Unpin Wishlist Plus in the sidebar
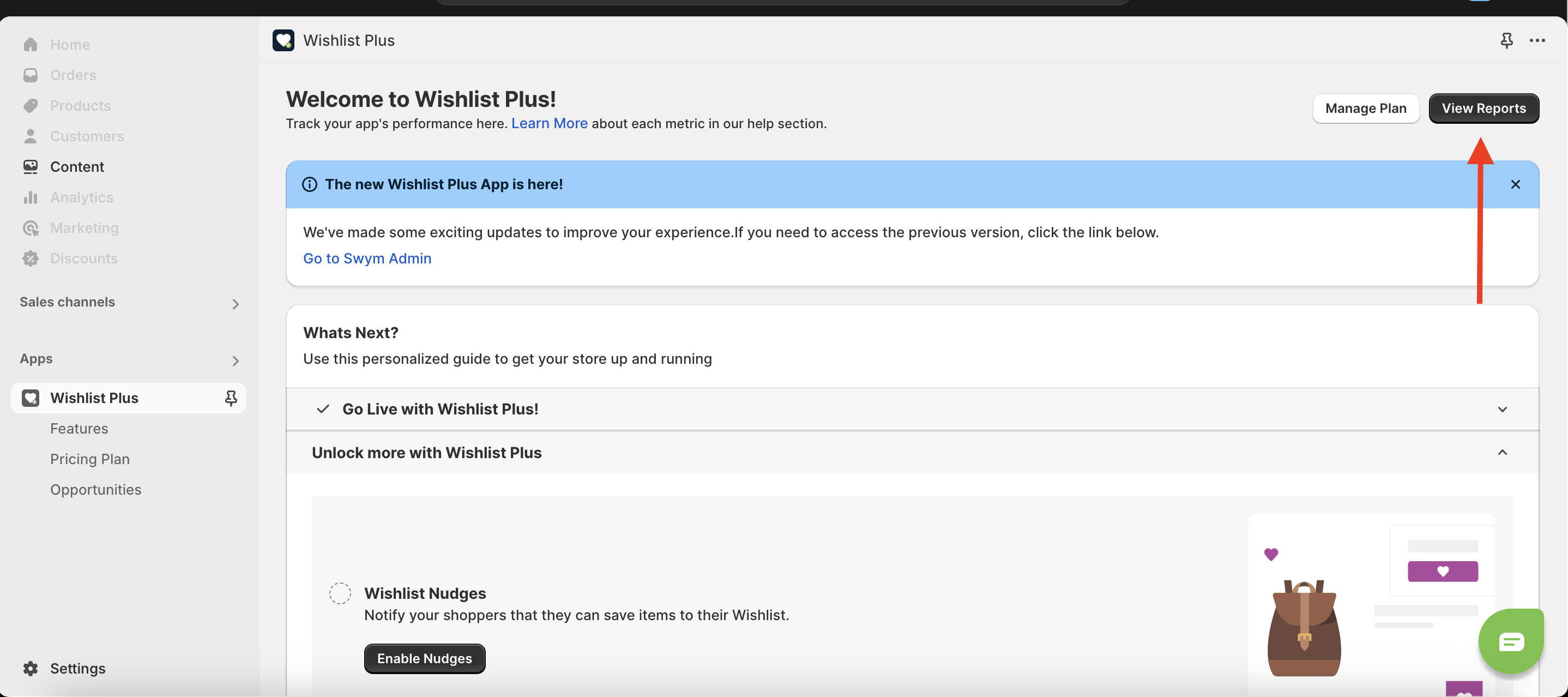 (231, 398)
